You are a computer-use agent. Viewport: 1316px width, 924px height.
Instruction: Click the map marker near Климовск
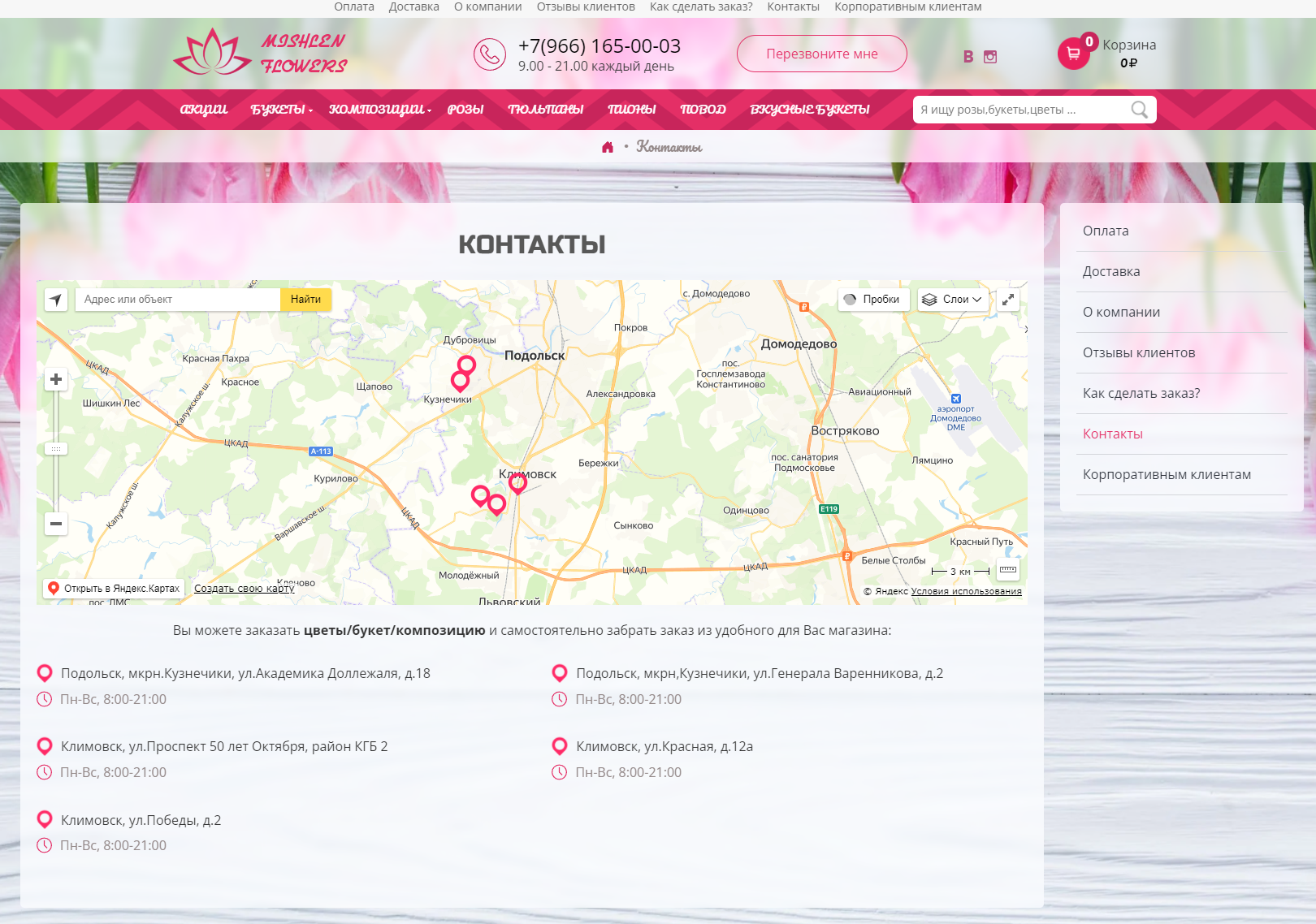517,482
